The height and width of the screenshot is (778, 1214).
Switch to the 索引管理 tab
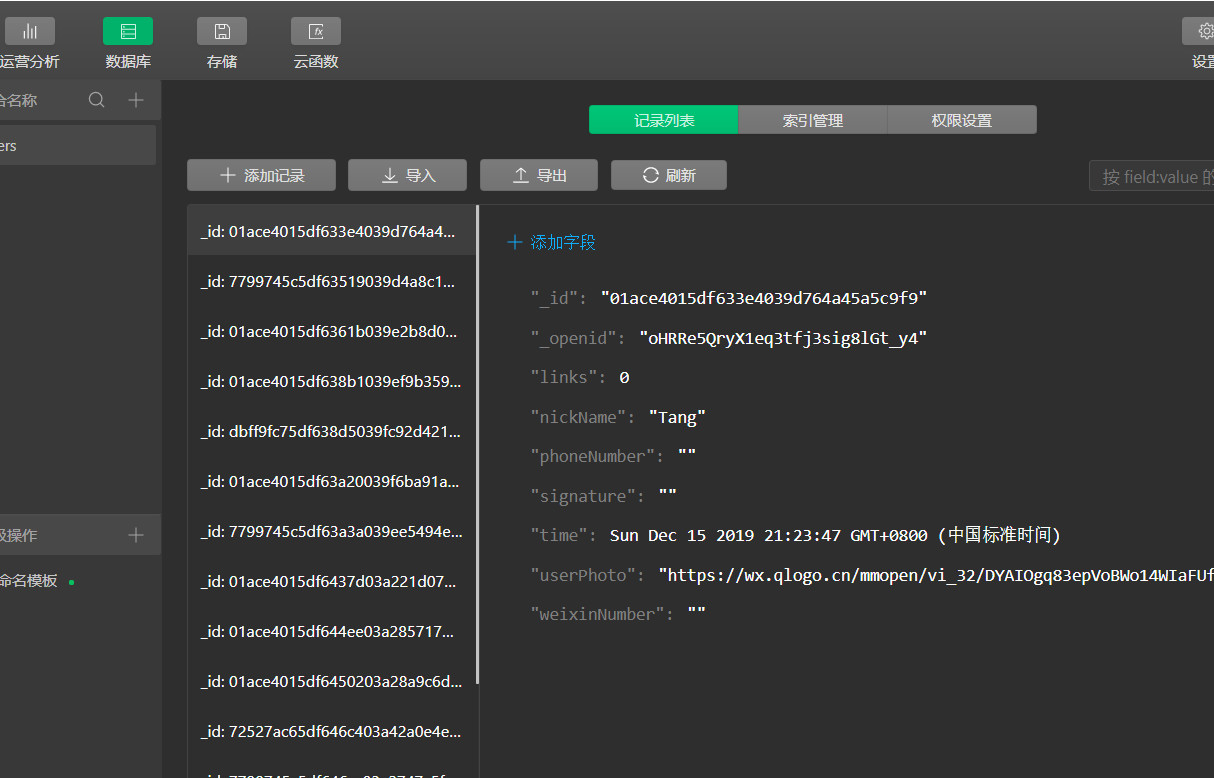coord(812,120)
